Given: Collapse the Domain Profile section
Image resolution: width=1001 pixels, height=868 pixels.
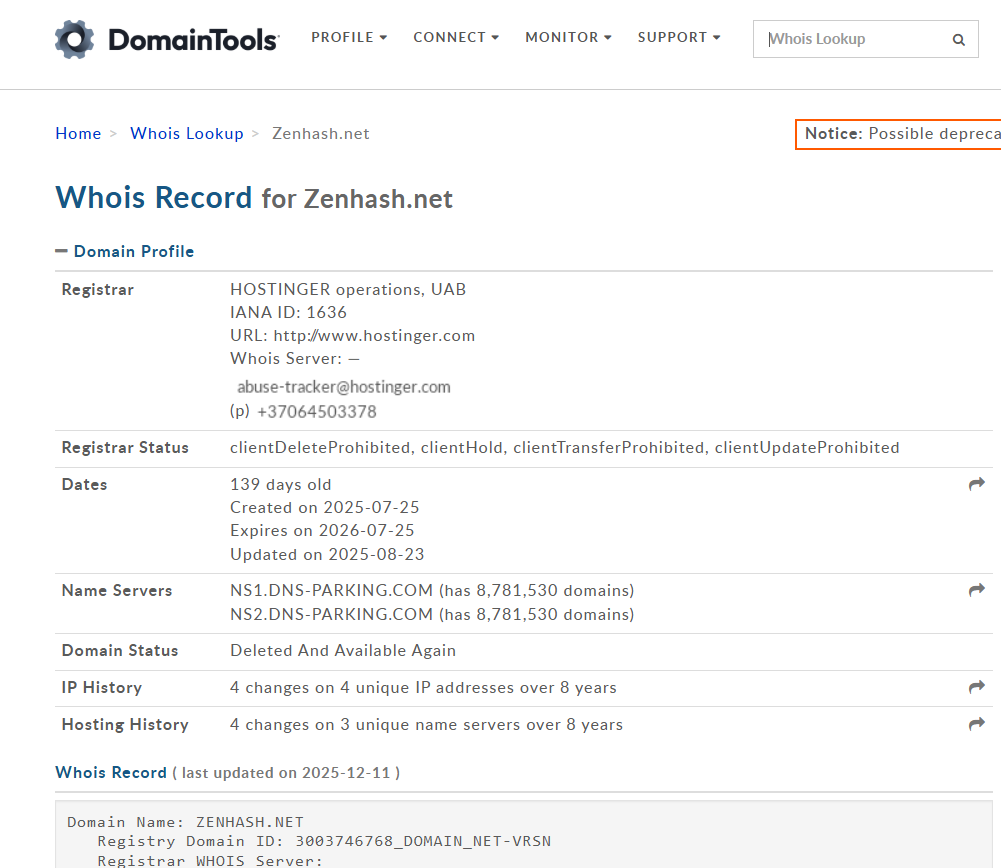Looking at the screenshot, I should tap(133, 252).
